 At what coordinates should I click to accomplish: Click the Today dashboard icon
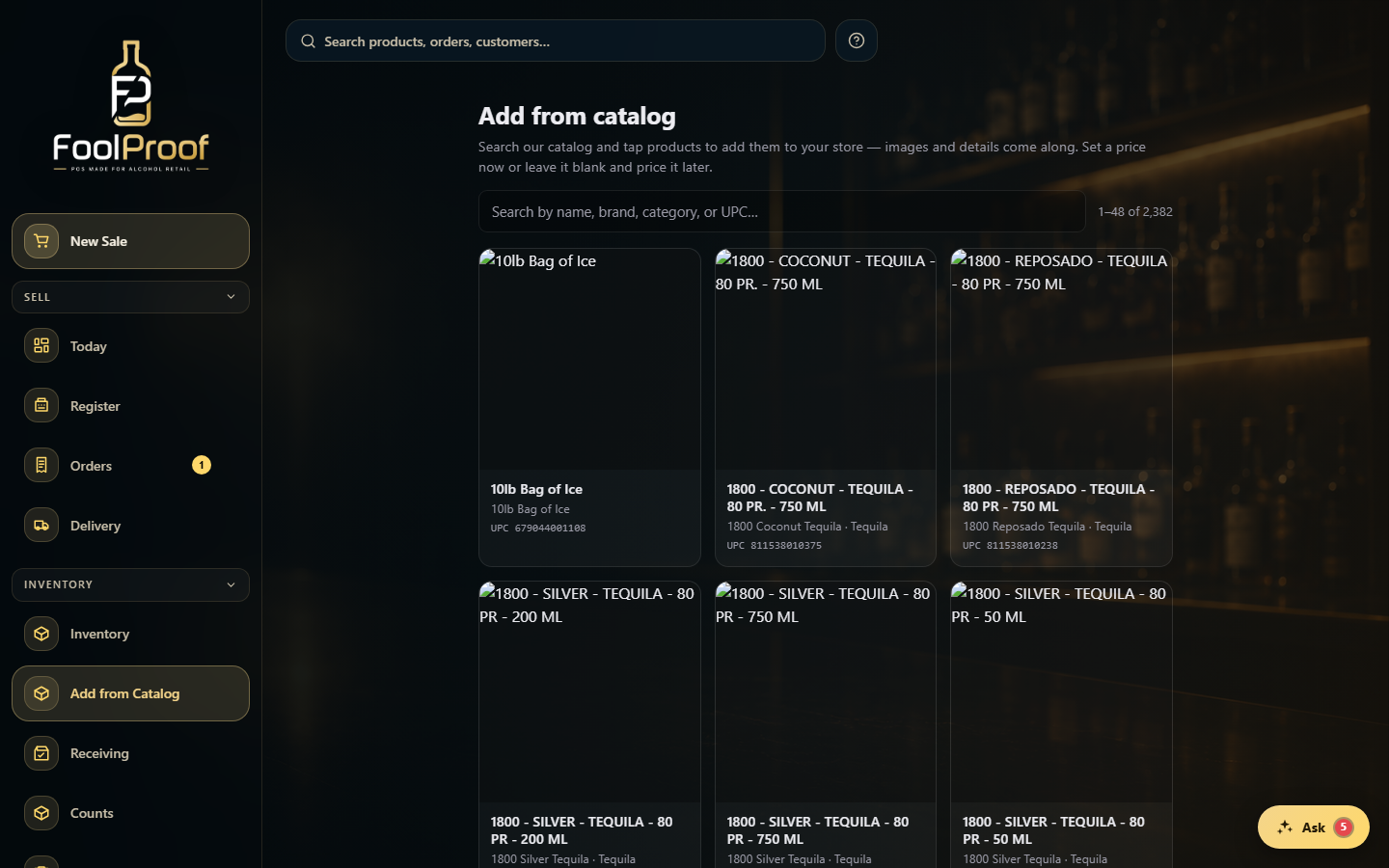click(x=41, y=345)
